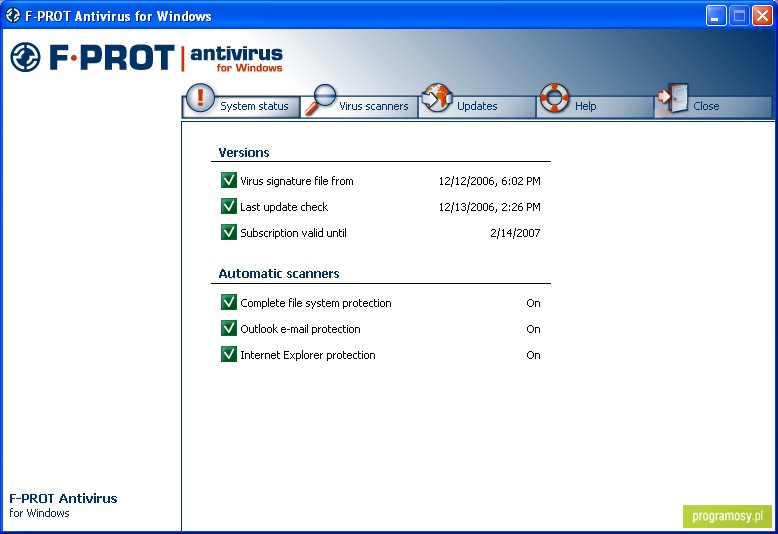Click the System status exclamation icon
778x534 pixels.
tap(200, 97)
